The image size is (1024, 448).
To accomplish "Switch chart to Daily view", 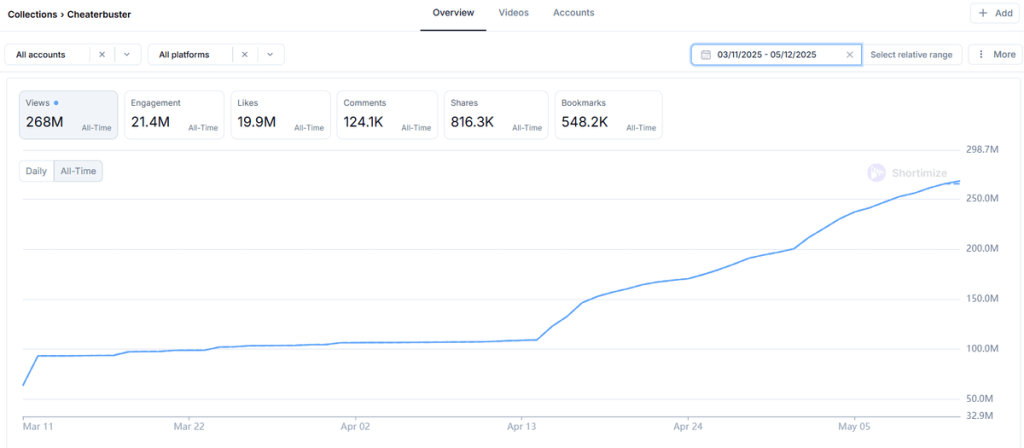I will [36, 171].
